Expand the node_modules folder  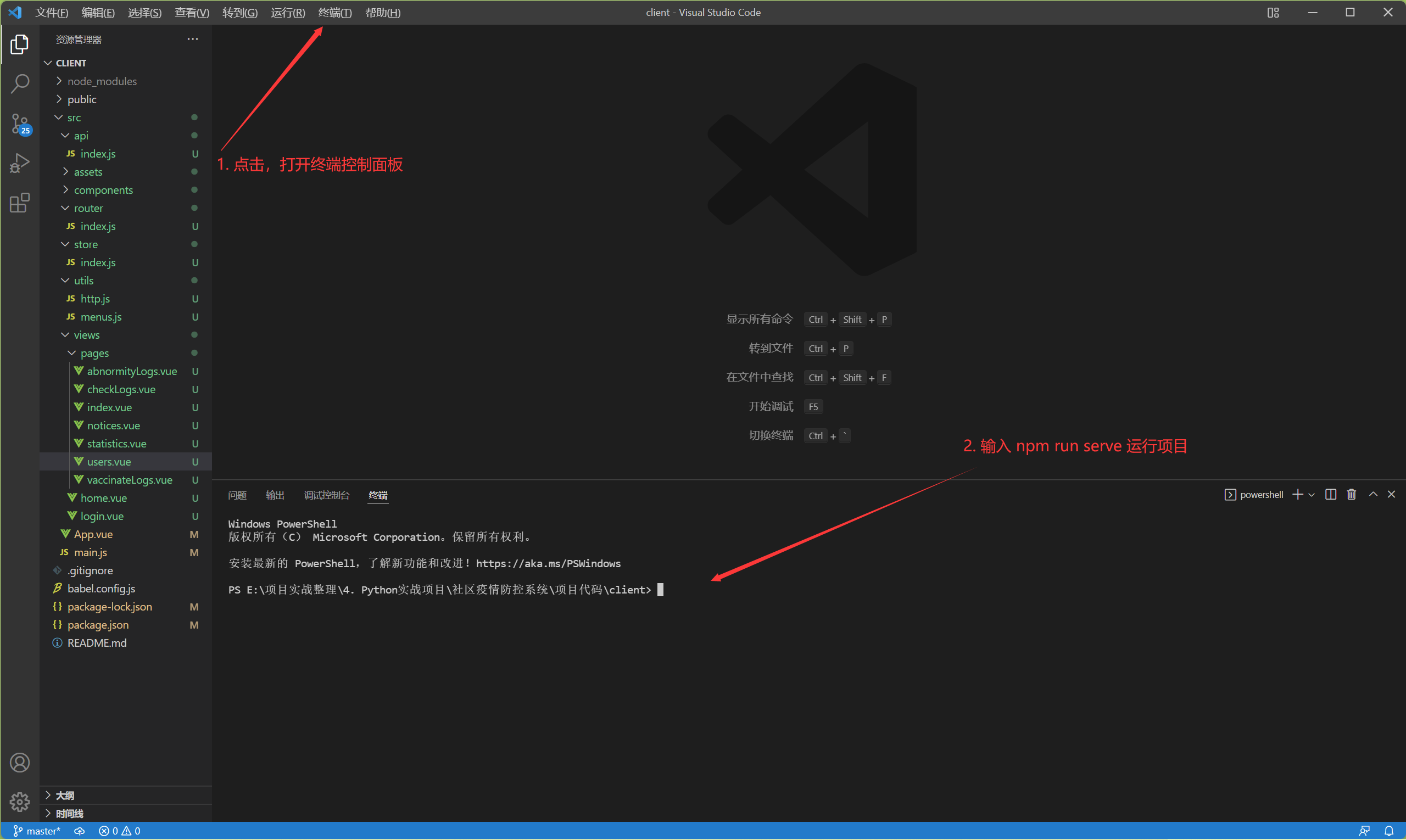(102, 81)
